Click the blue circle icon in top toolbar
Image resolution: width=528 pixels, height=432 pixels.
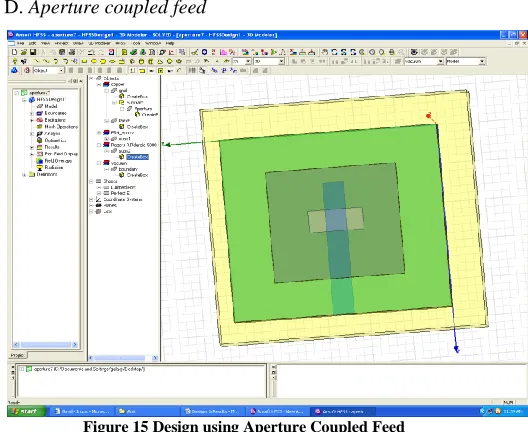click(x=204, y=52)
